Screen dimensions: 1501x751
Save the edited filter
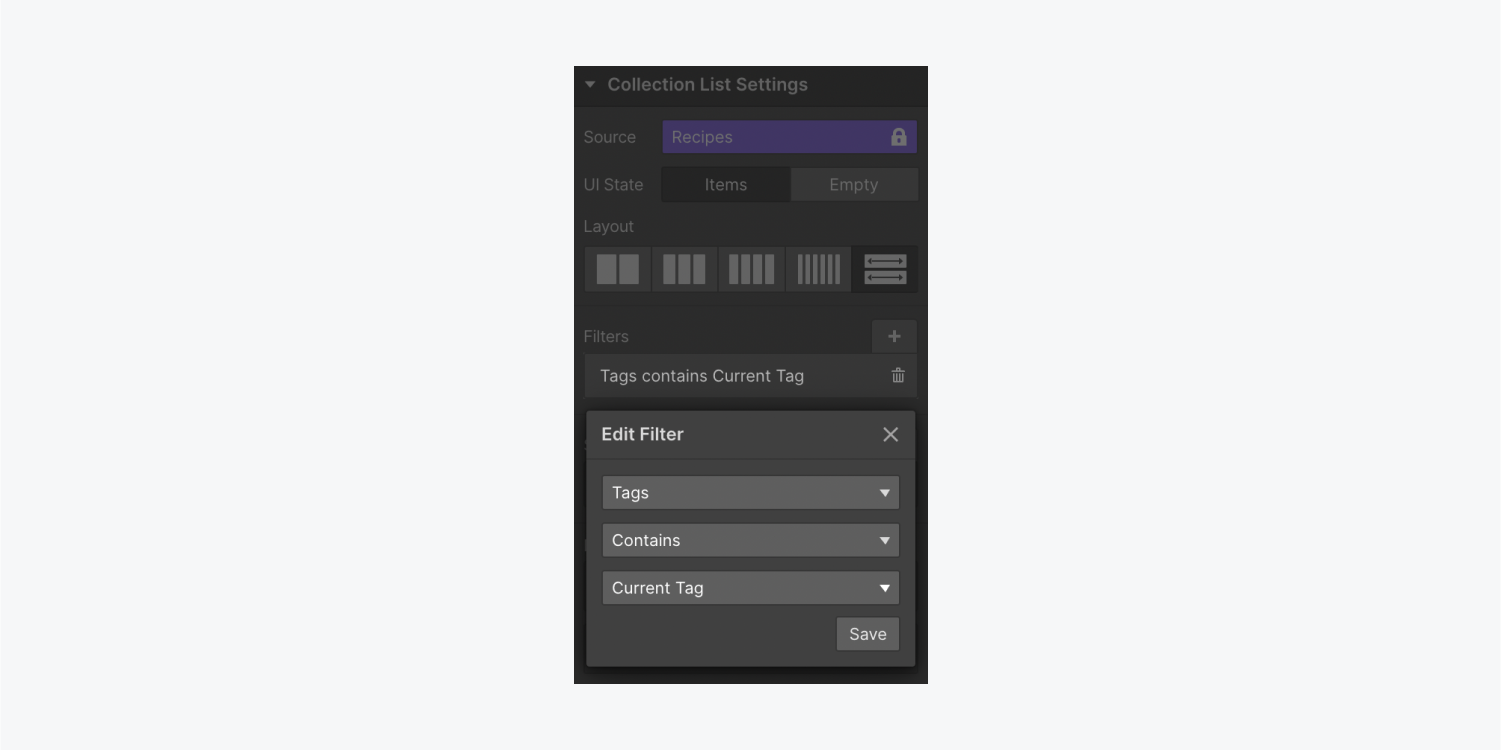pyautogui.click(x=868, y=634)
